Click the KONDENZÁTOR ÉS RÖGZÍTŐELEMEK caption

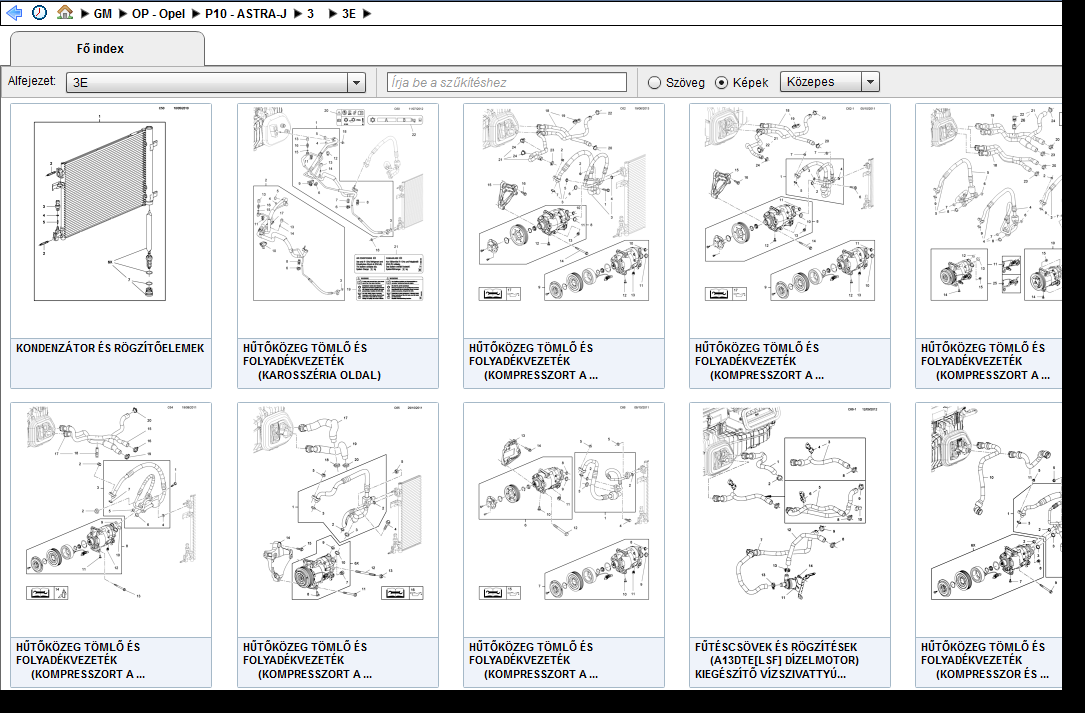110,348
